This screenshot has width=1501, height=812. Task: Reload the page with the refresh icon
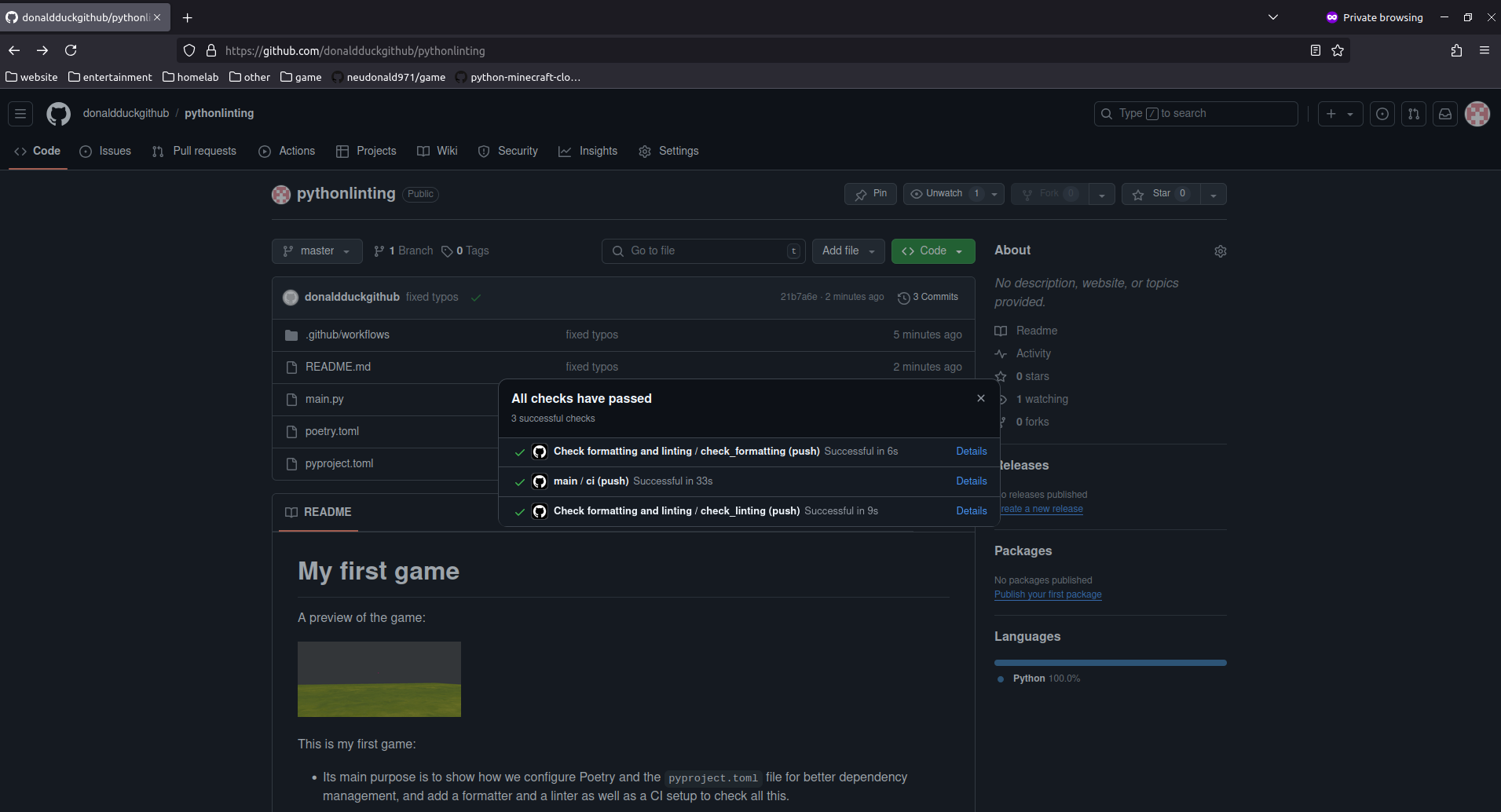[x=71, y=50]
